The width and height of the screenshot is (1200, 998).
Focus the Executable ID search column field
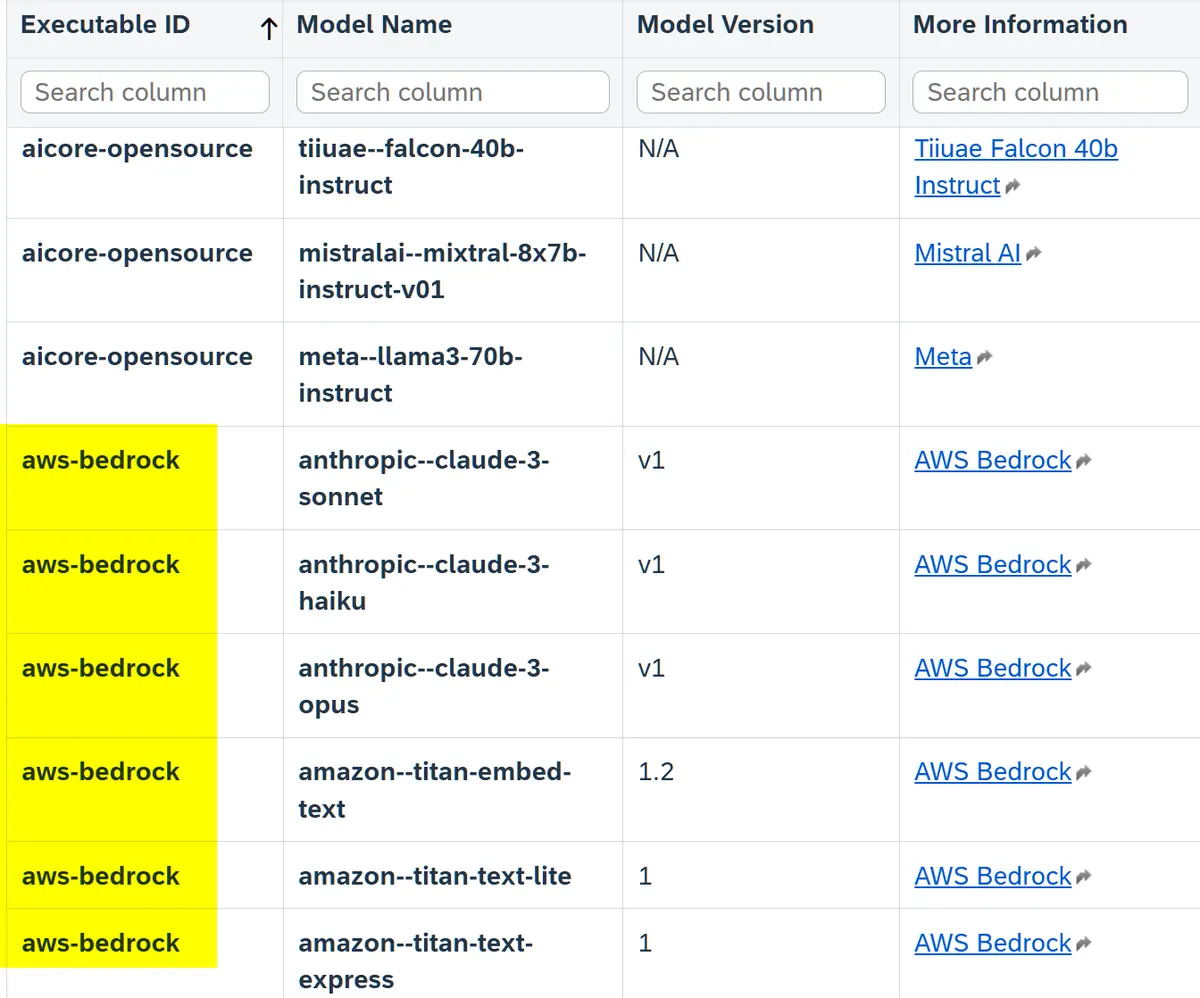pos(145,92)
